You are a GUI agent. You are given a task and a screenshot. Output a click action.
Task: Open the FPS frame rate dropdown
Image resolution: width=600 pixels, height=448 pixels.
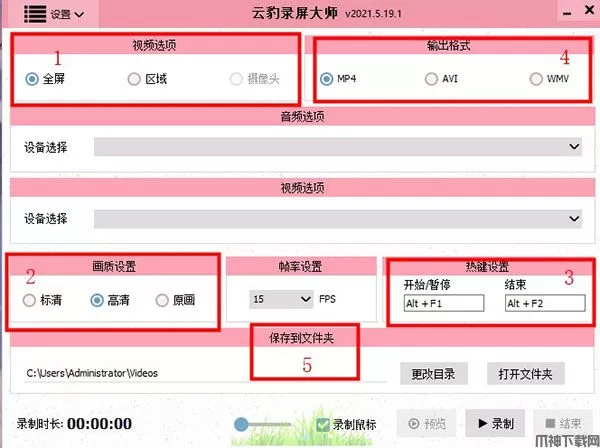[281, 299]
